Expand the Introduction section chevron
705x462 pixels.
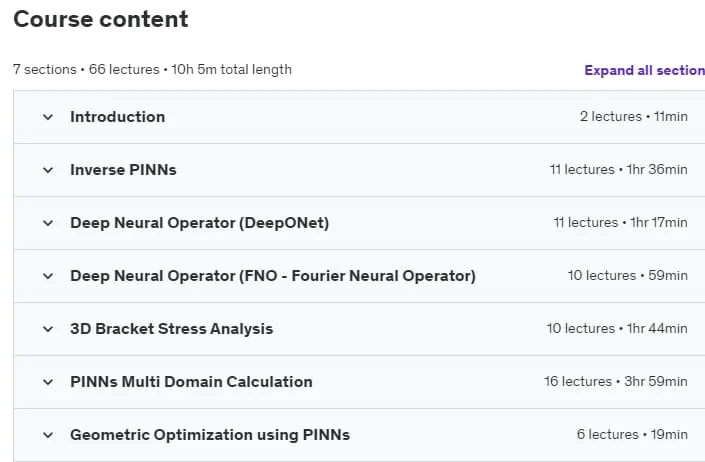coord(48,117)
